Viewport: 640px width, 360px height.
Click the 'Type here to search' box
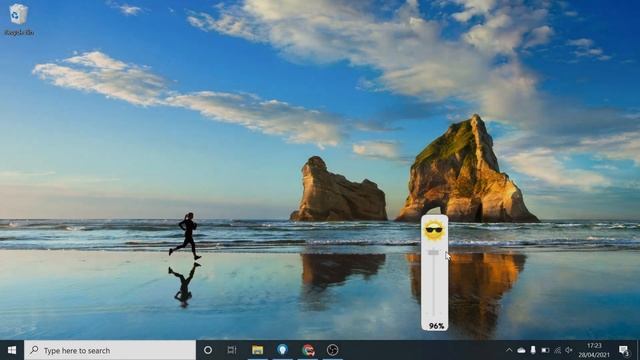[x=110, y=350]
